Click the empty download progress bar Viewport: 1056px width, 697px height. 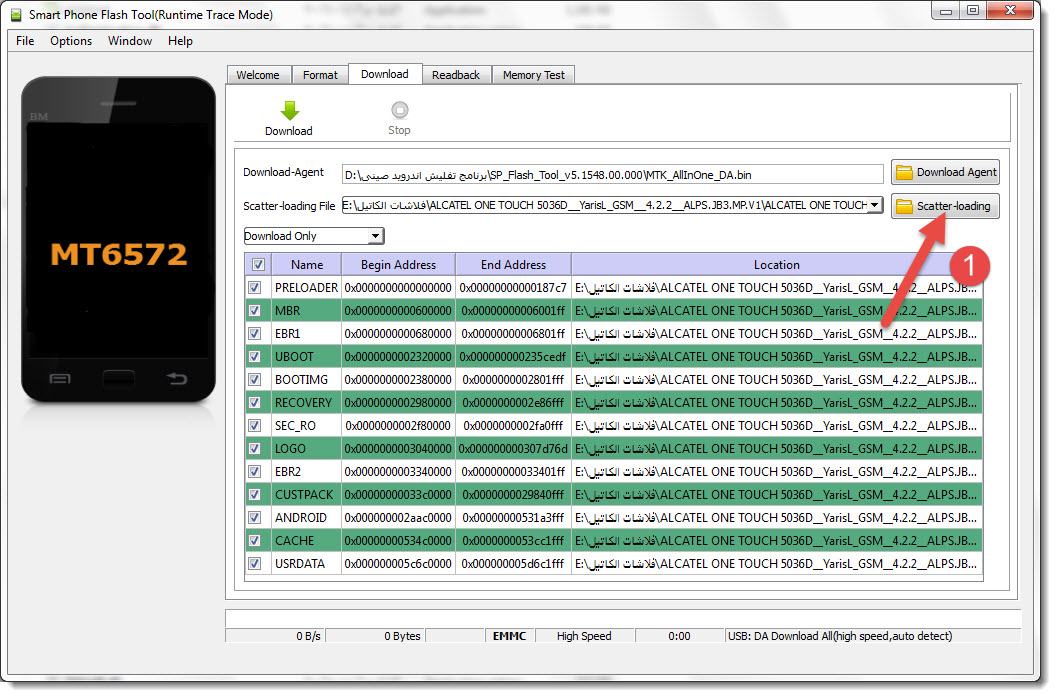point(622,619)
